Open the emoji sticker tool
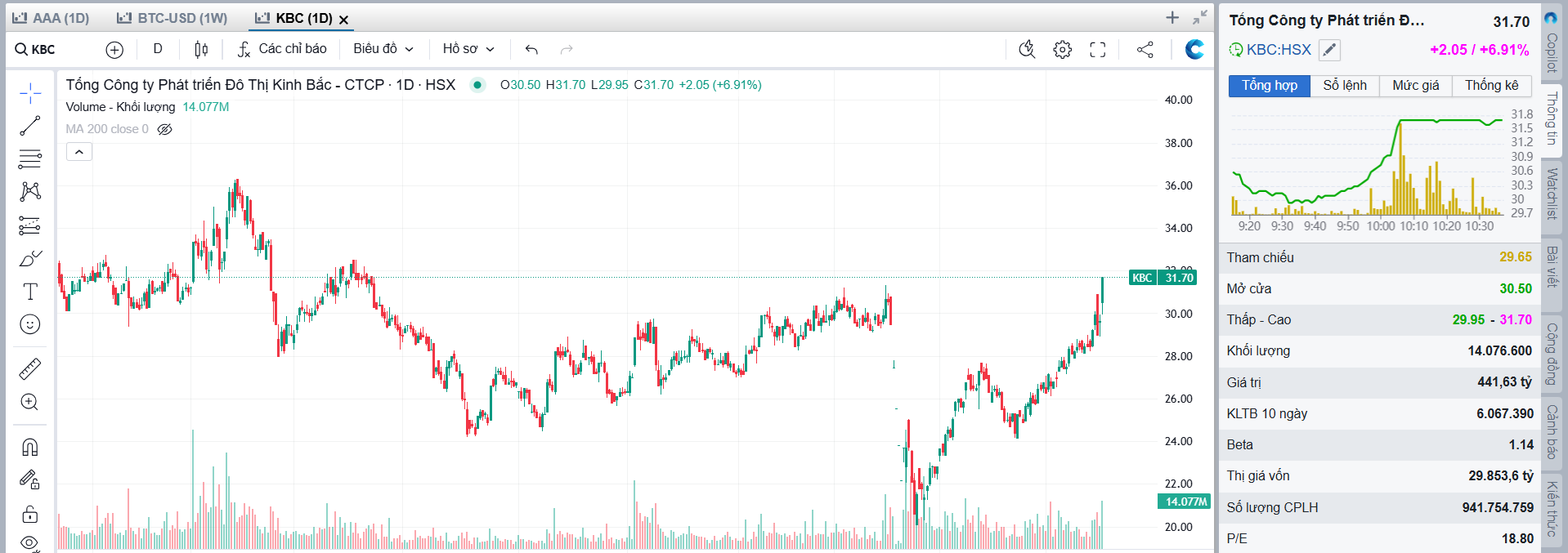 [30, 324]
